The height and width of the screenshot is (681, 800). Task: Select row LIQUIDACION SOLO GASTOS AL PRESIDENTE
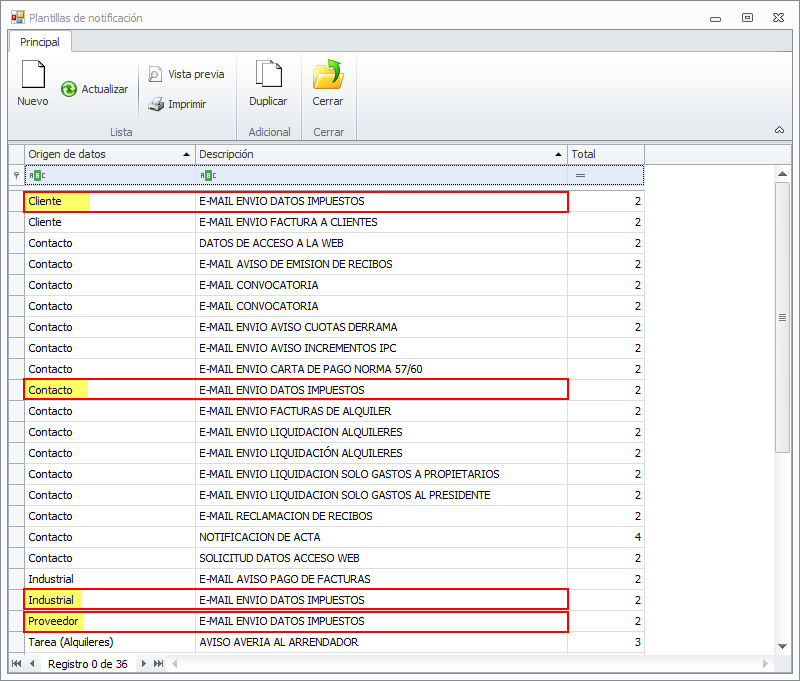point(327,495)
